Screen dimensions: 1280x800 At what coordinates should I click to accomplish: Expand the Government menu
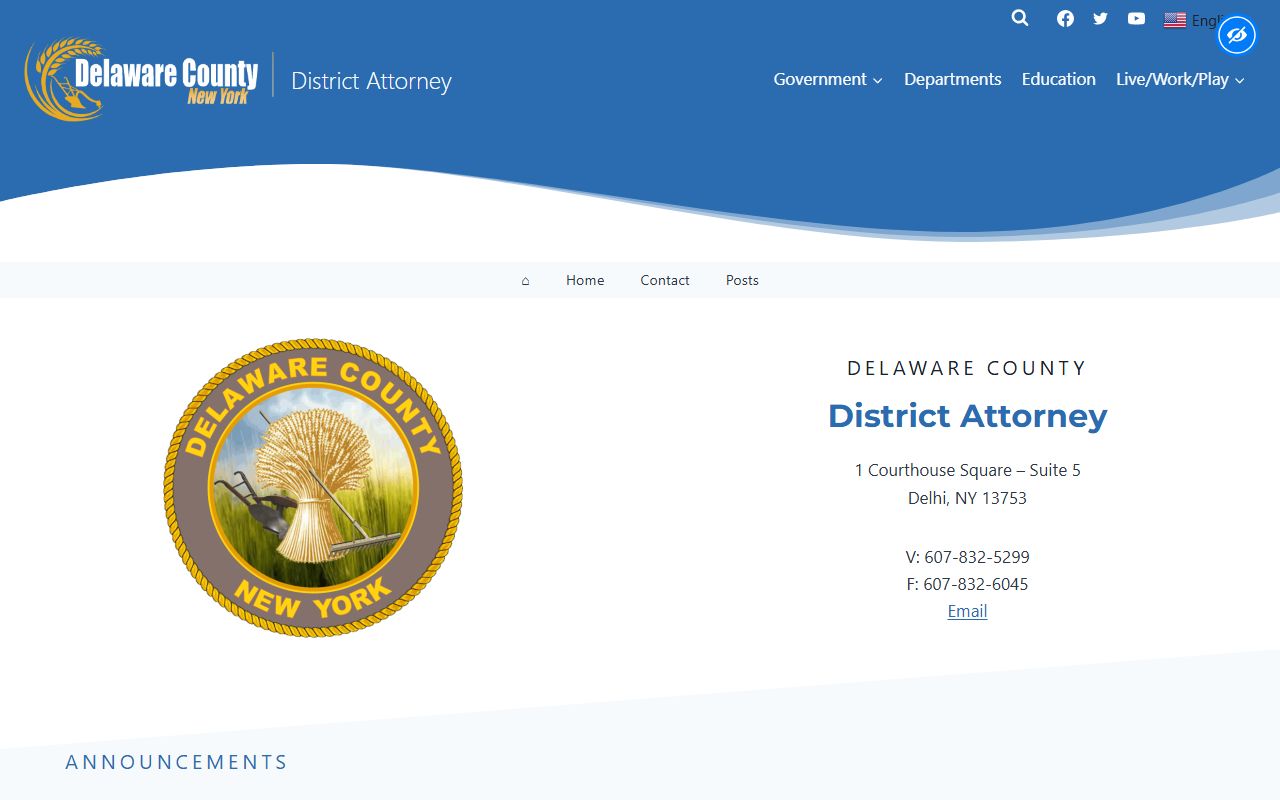click(x=828, y=79)
